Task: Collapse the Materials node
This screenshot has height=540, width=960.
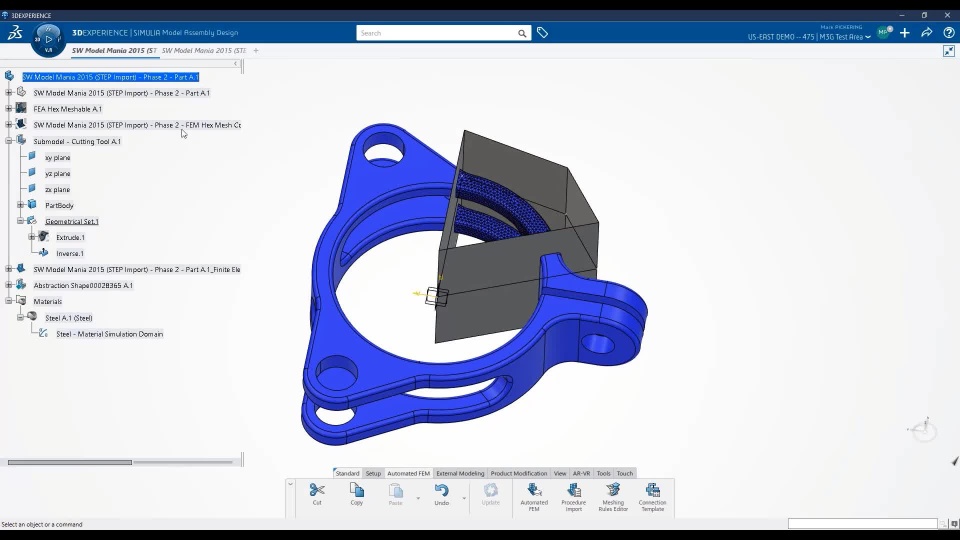Action: pos(9,301)
